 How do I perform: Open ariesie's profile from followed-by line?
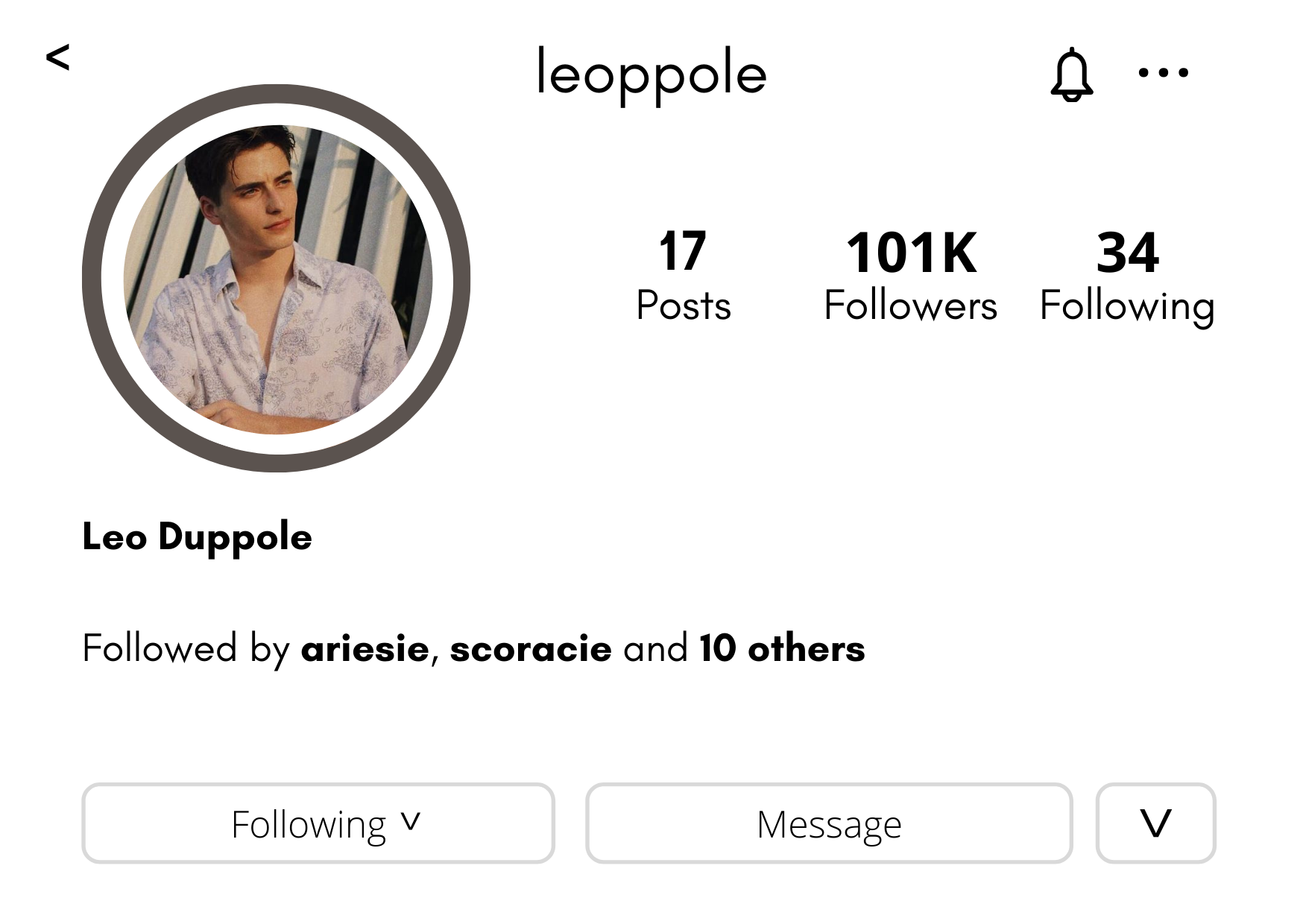tap(365, 648)
